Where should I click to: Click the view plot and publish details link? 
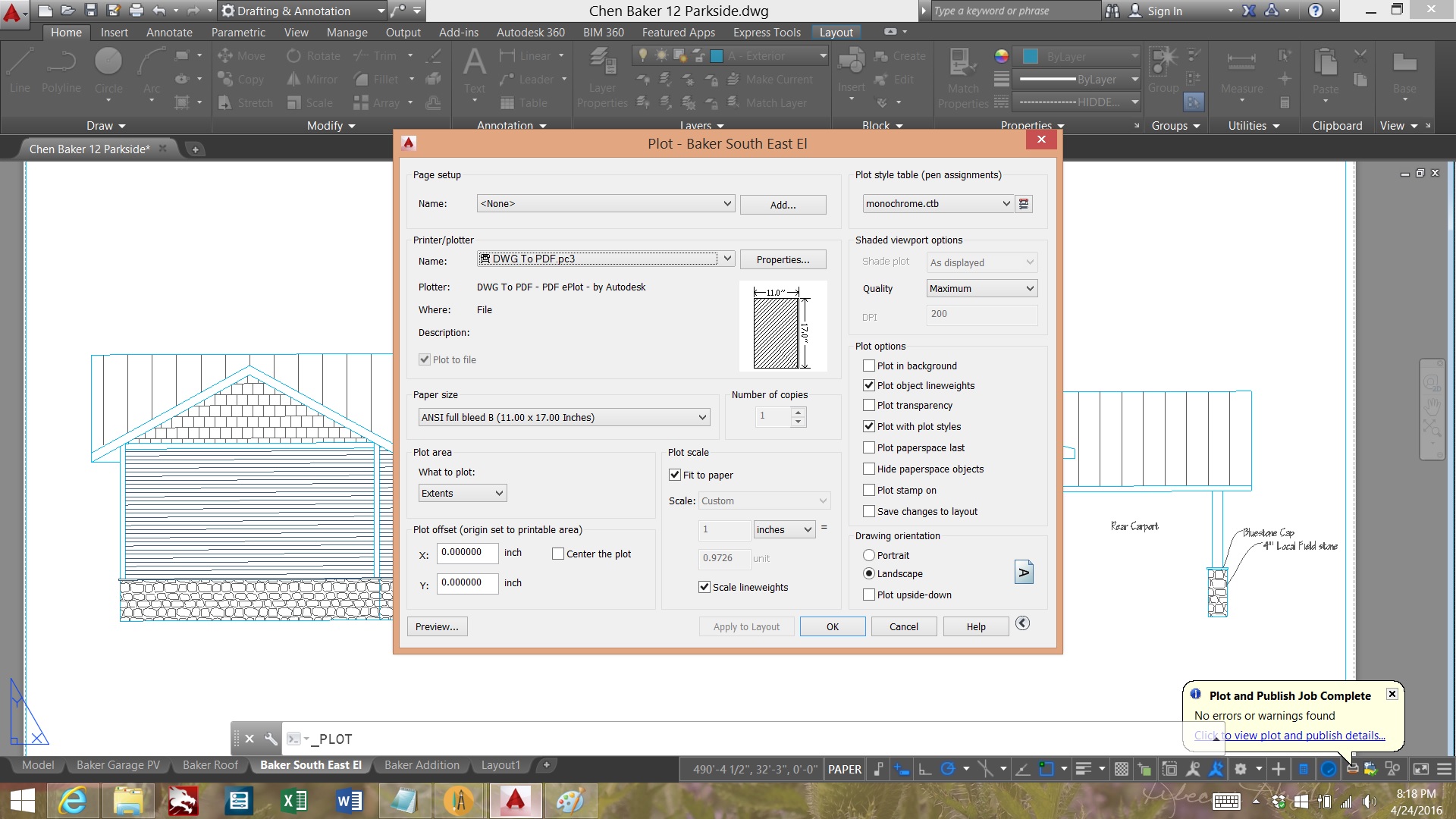1289,736
